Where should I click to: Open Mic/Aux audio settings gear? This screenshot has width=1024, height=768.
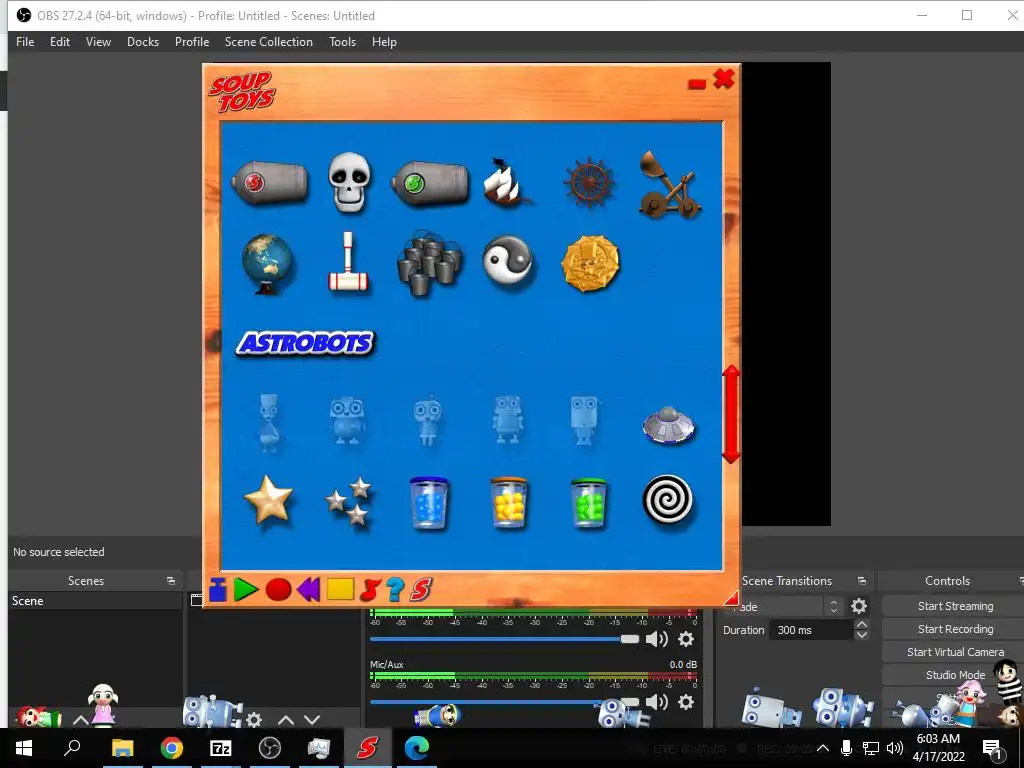click(686, 702)
